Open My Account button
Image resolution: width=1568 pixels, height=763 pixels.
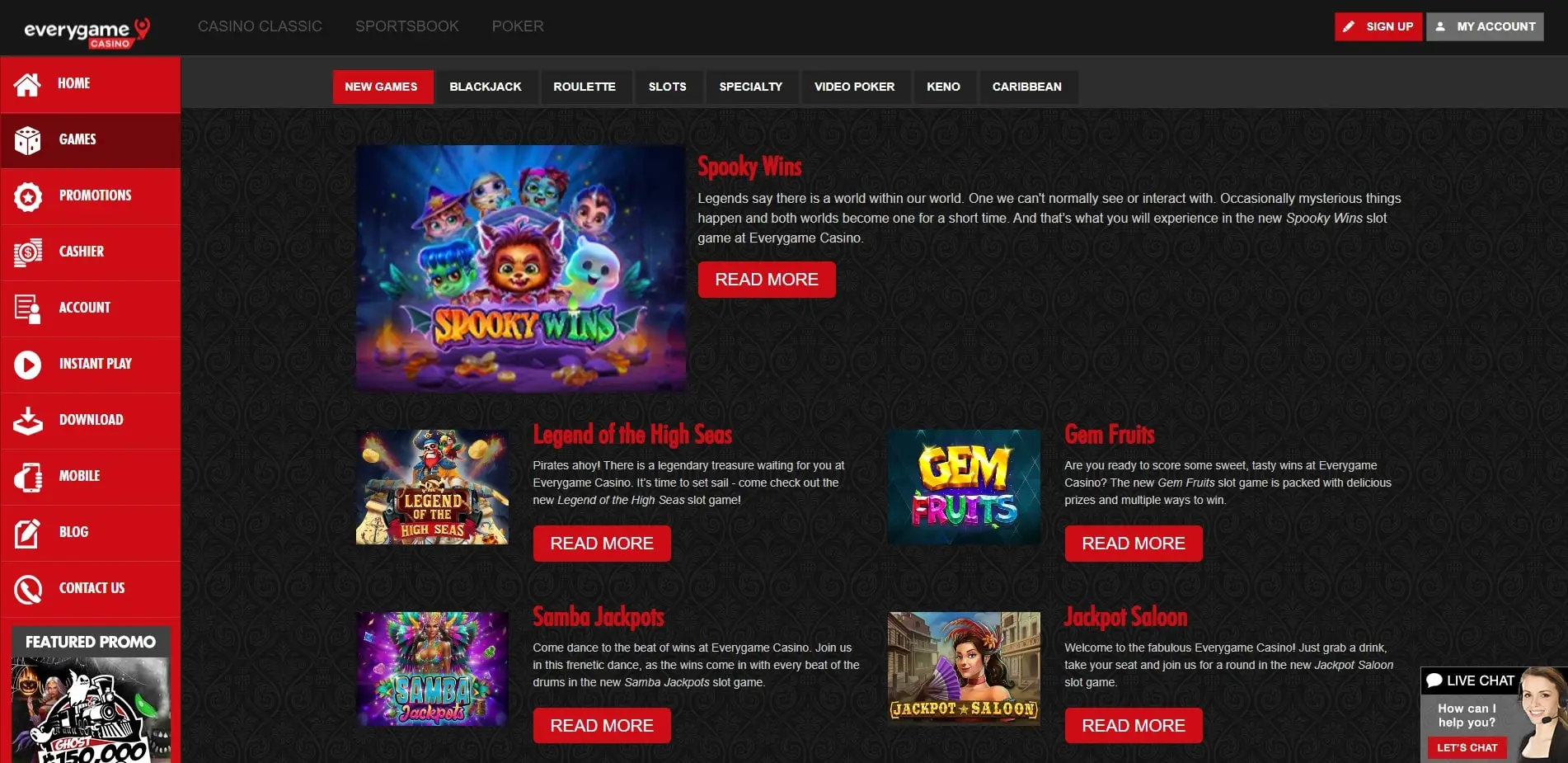click(1486, 26)
